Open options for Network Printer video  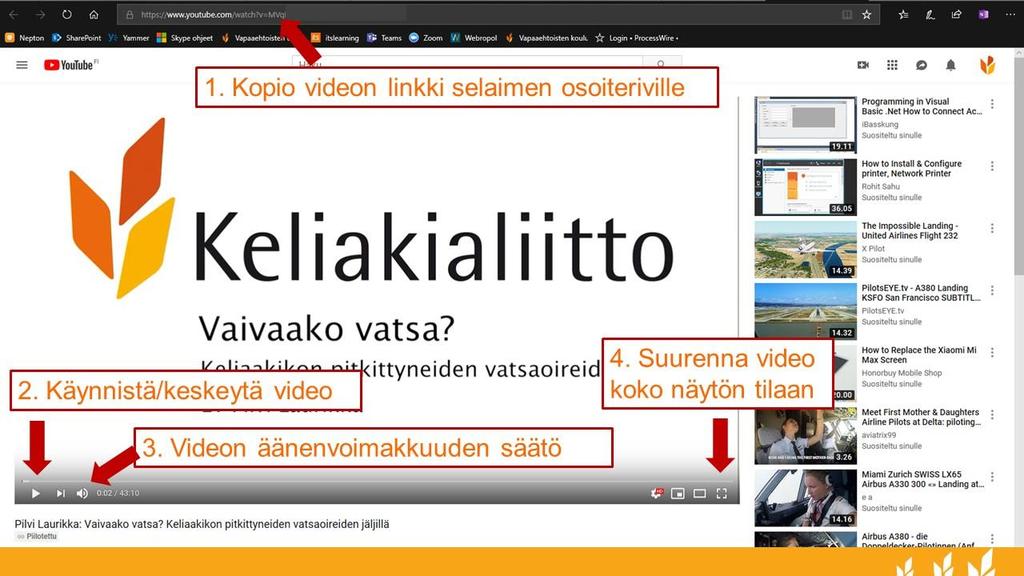(x=992, y=166)
